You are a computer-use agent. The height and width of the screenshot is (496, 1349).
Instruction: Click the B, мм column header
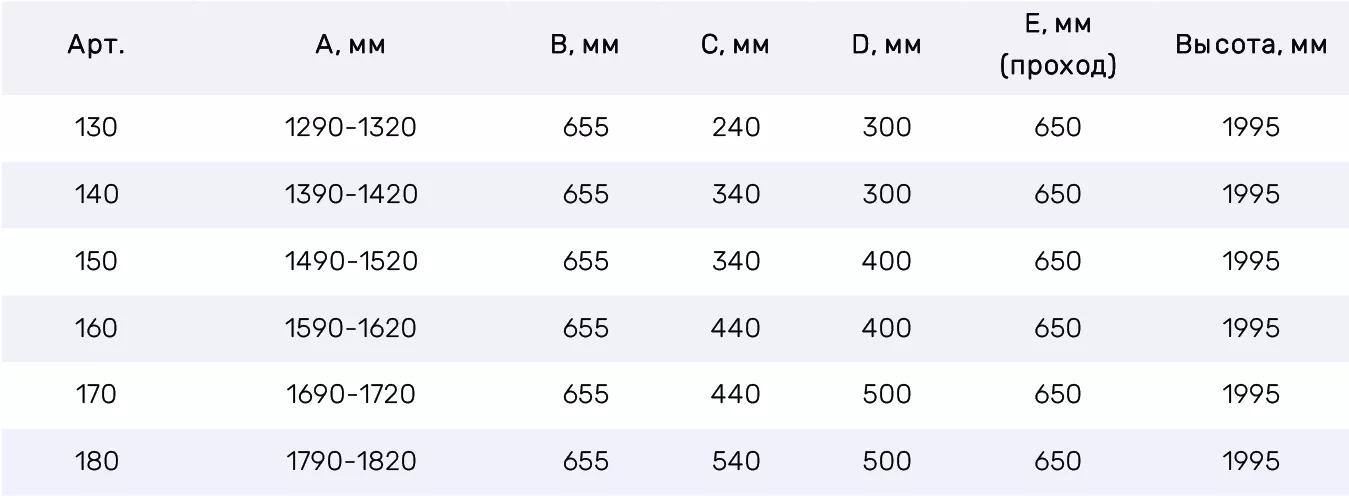(x=585, y=46)
